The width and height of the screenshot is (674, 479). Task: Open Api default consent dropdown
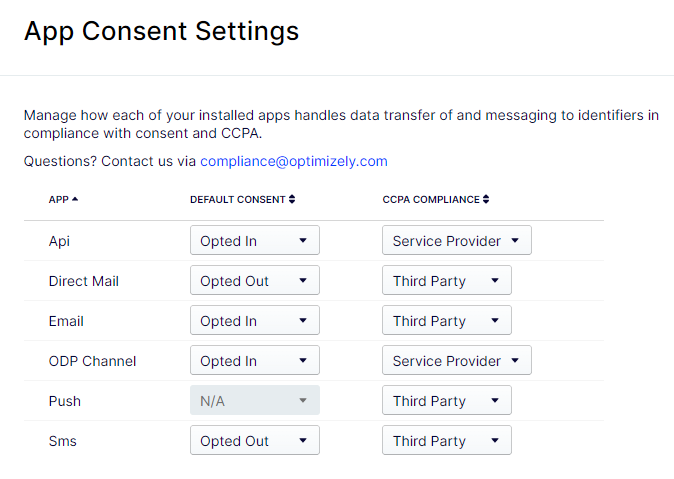pyautogui.click(x=254, y=241)
